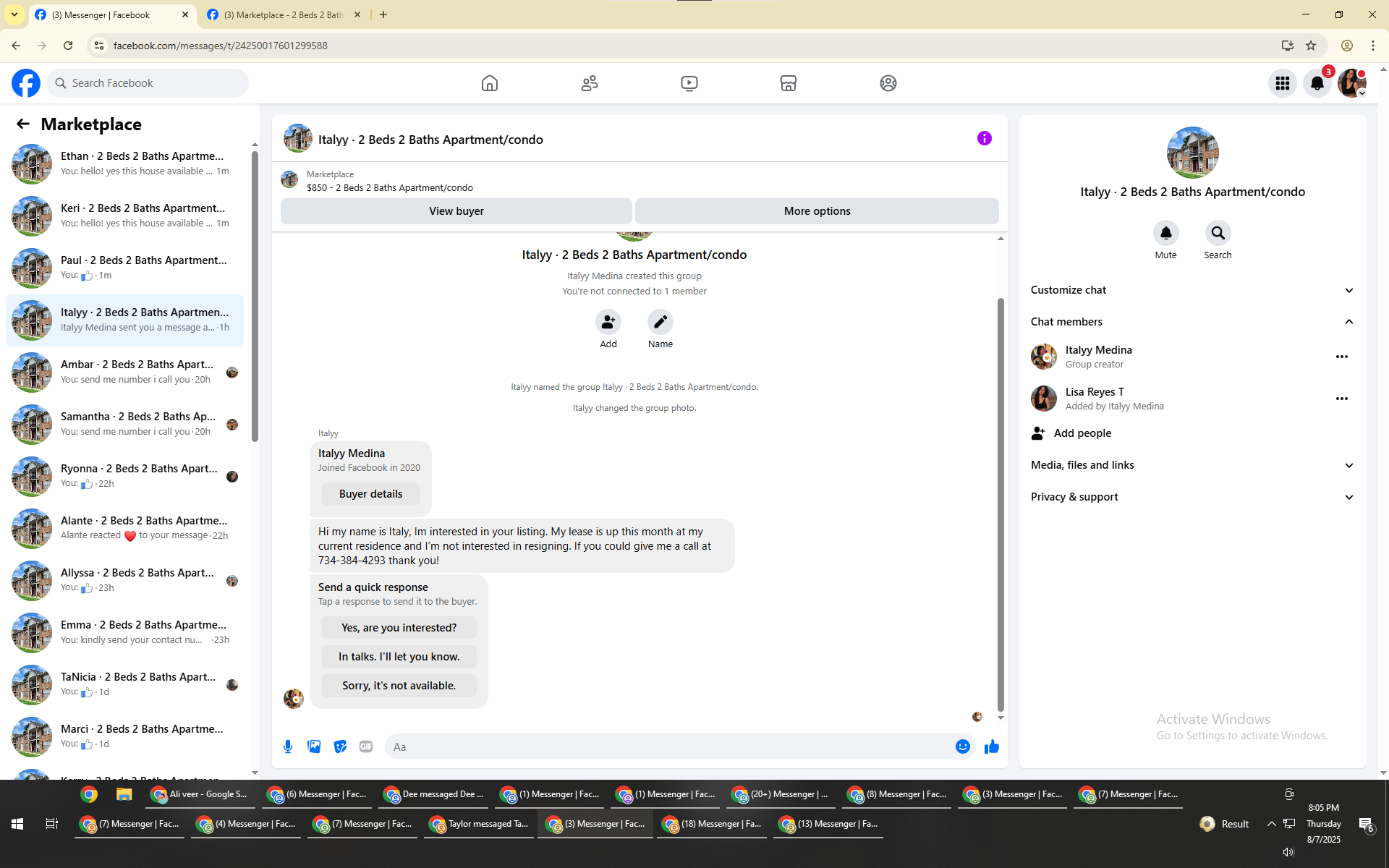The height and width of the screenshot is (868, 1389).
Task: Open the Alante conversation
Action: click(124, 528)
